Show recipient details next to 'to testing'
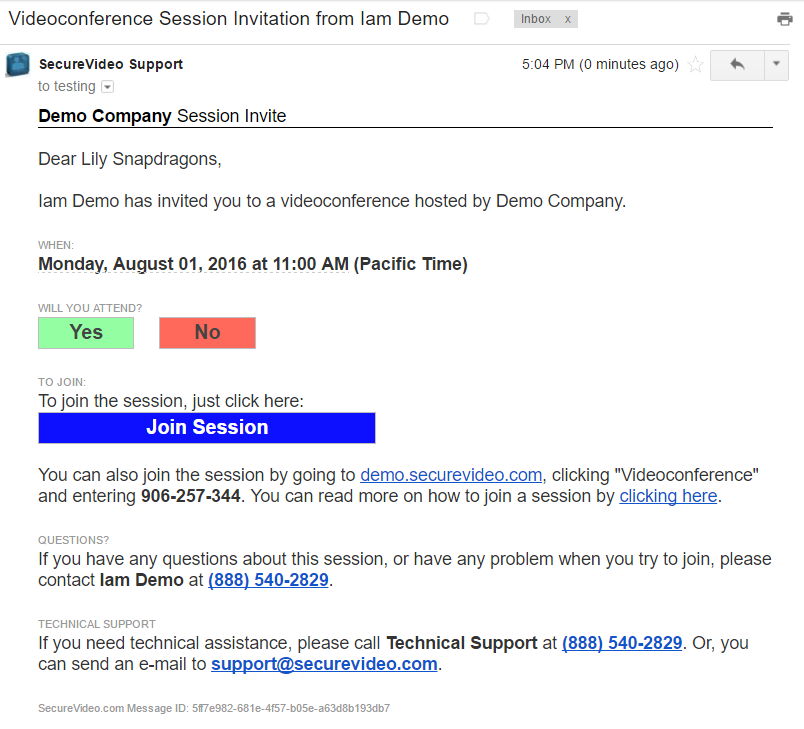This screenshot has height=729, width=804. [x=108, y=87]
